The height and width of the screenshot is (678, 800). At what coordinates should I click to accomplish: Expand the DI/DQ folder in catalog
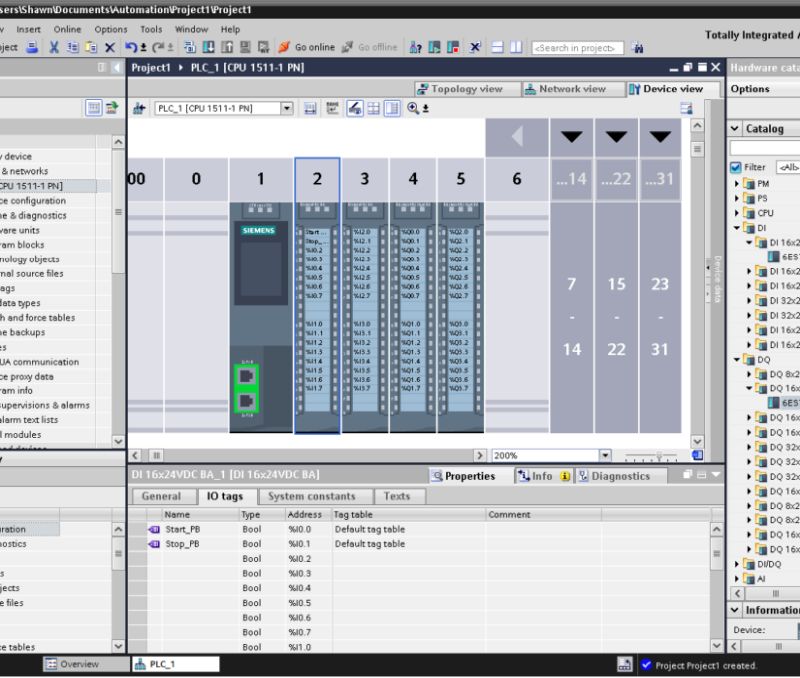[736, 564]
